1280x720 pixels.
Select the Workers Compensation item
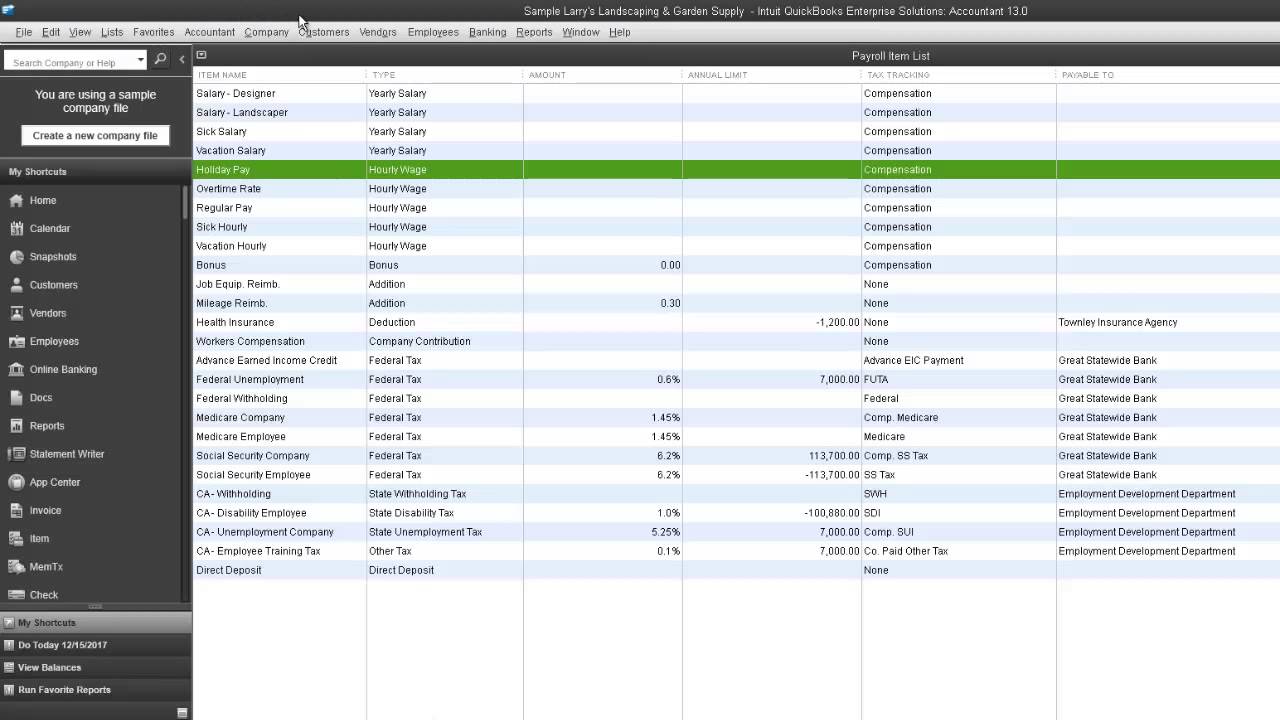pyautogui.click(x=250, y=341)
